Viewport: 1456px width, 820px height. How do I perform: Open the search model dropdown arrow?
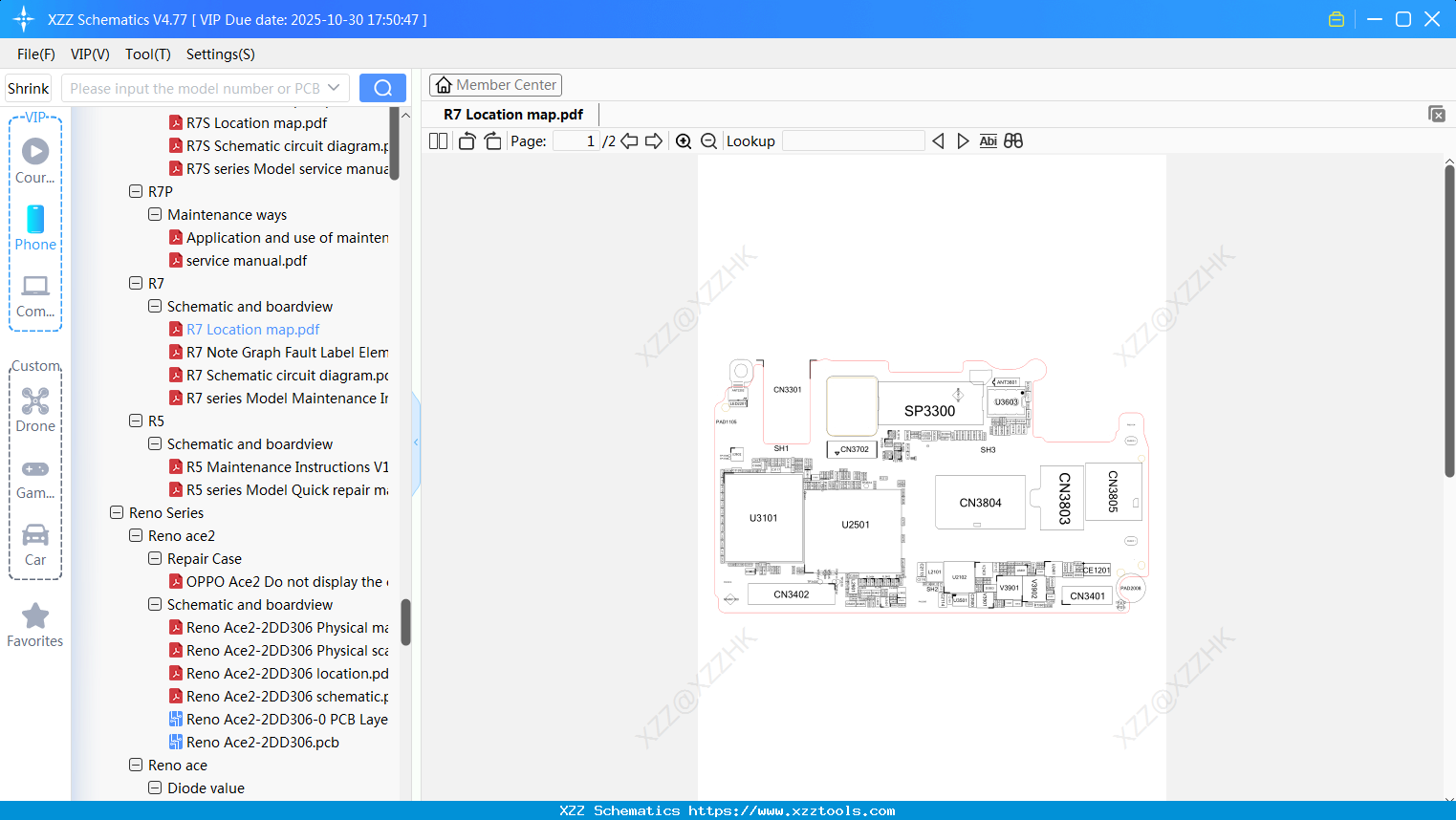click(334, 87)
